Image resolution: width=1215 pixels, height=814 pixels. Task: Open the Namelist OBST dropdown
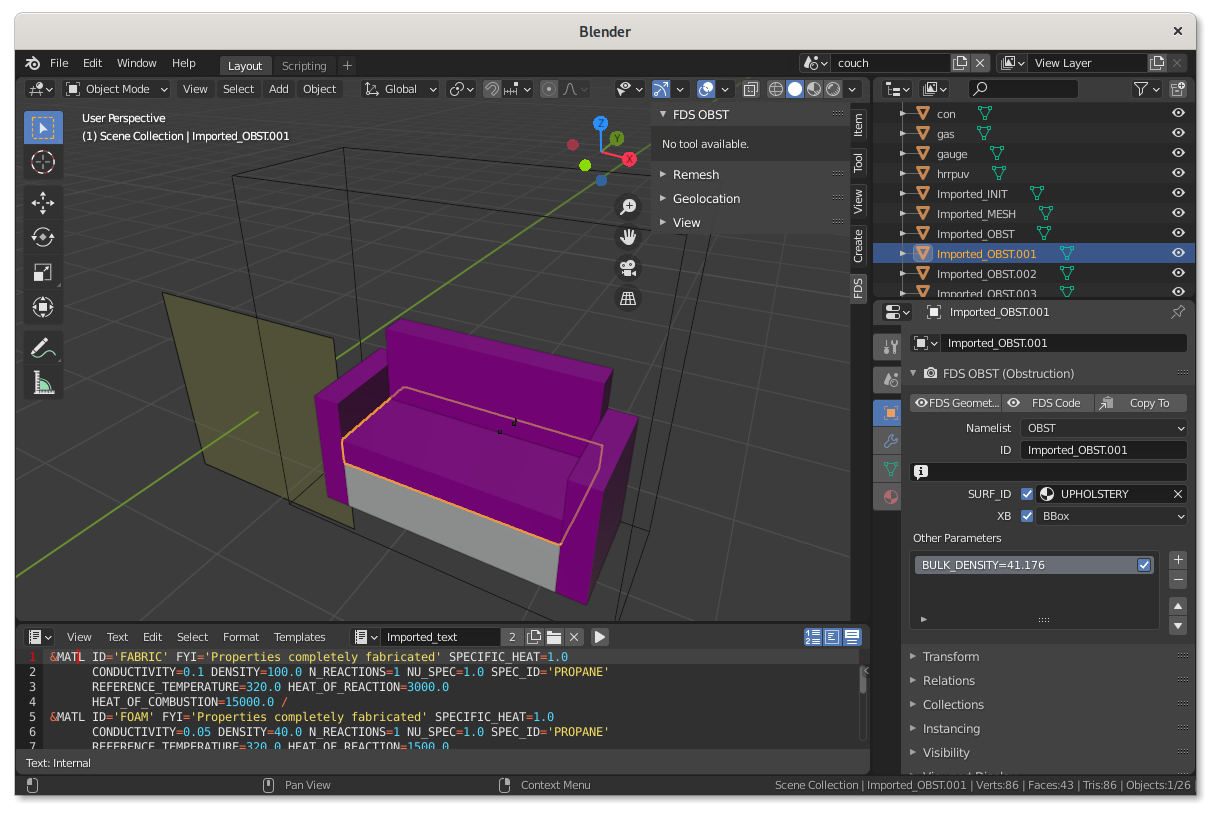click(x=1104, y=428)
